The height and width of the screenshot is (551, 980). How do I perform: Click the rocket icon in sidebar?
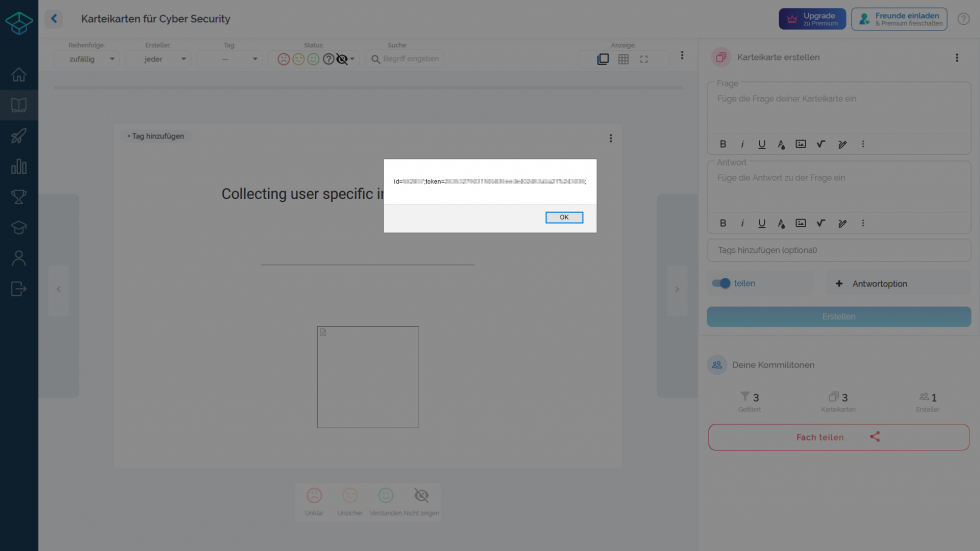[19, 136]
